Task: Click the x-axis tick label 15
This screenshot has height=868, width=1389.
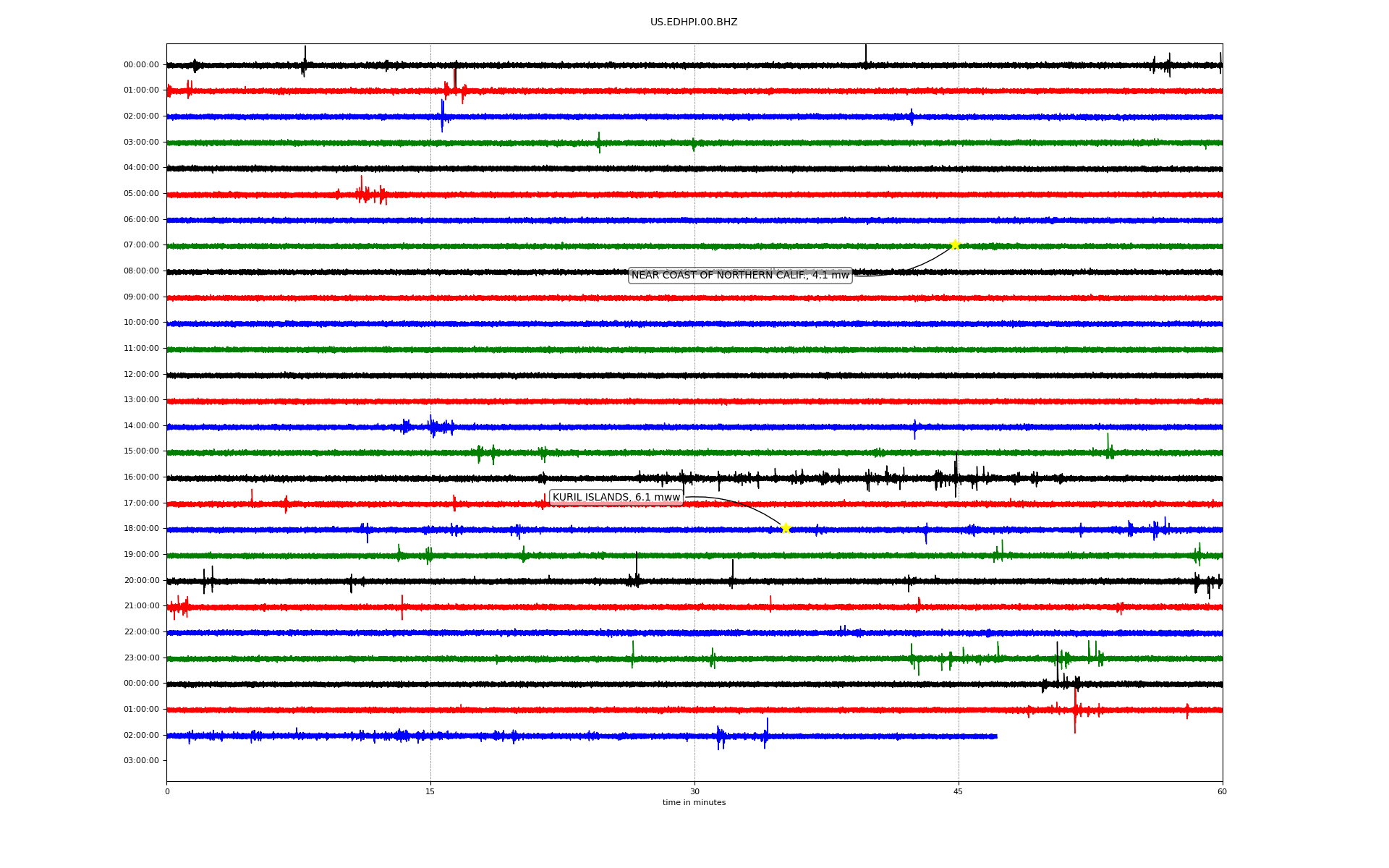Action: [x=430, y=791]
